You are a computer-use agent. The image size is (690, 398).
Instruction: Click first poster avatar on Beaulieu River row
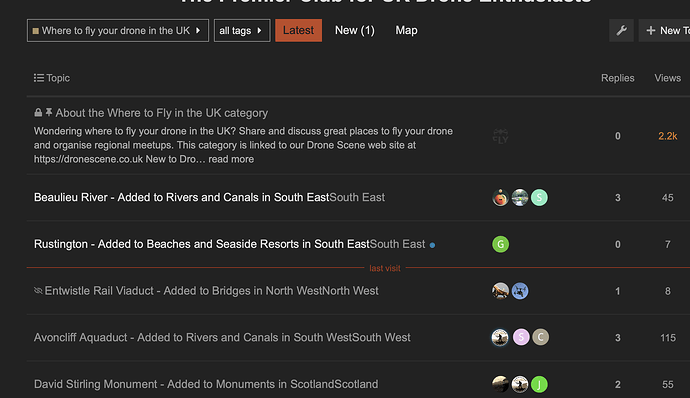(x=500, y=198)
